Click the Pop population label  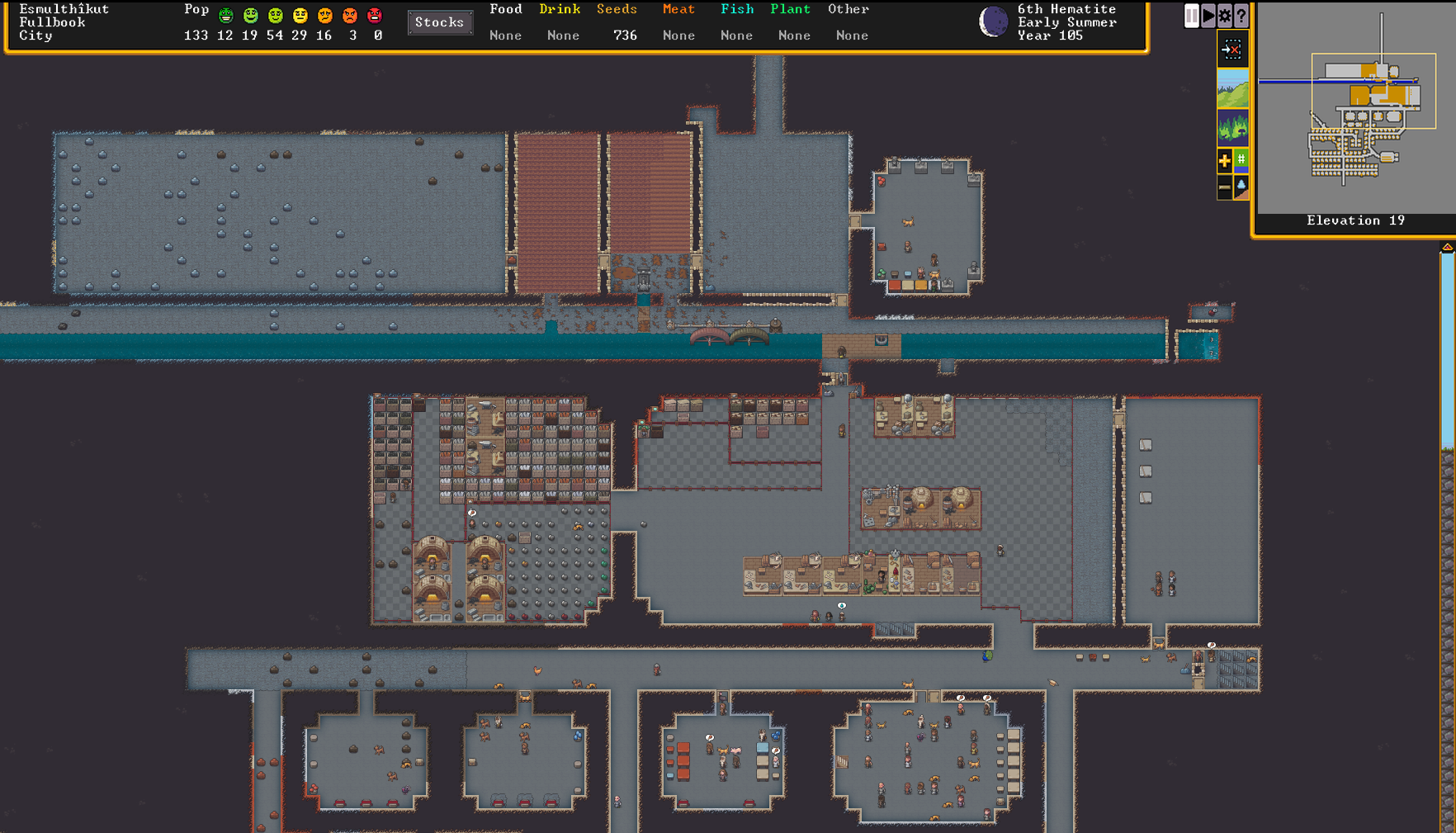196,9
